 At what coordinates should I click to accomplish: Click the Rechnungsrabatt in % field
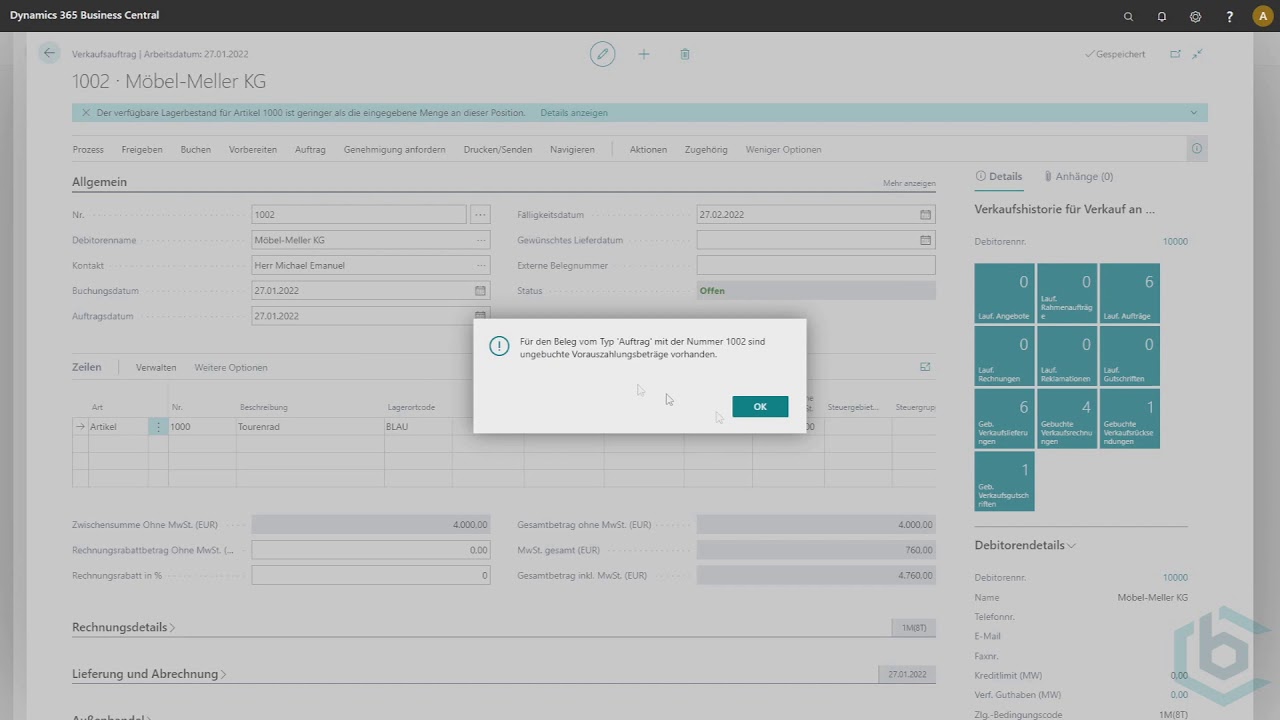coord(371,575)
